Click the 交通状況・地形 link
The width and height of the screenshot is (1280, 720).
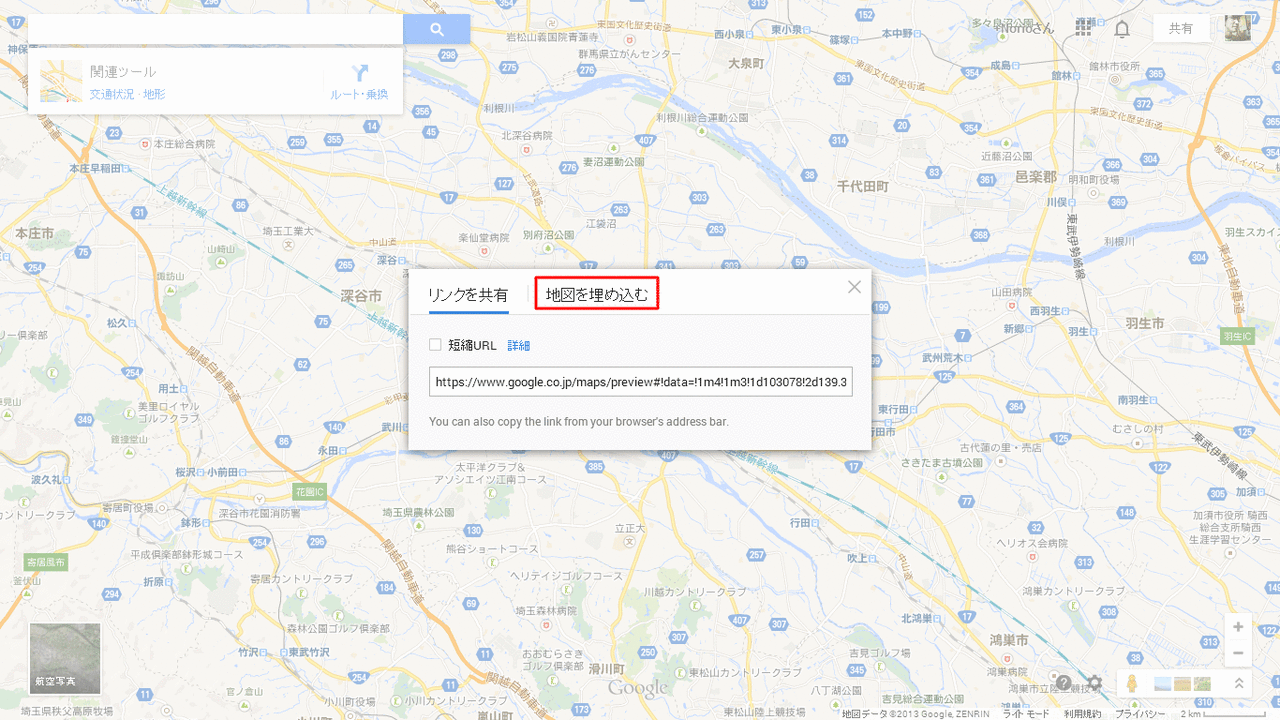(128, 94)
